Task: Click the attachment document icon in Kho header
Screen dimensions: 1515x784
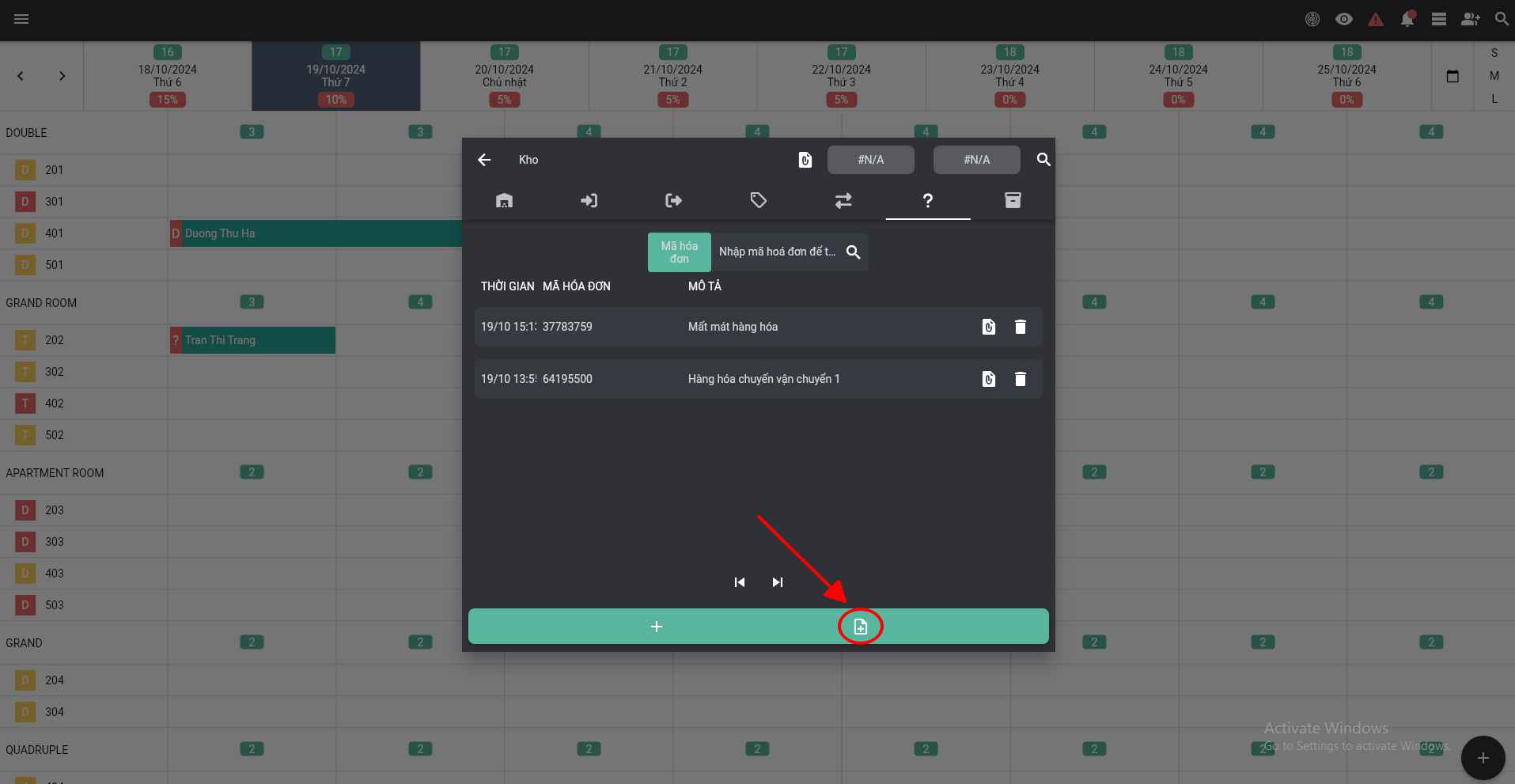Action: [x=805, y=160]
